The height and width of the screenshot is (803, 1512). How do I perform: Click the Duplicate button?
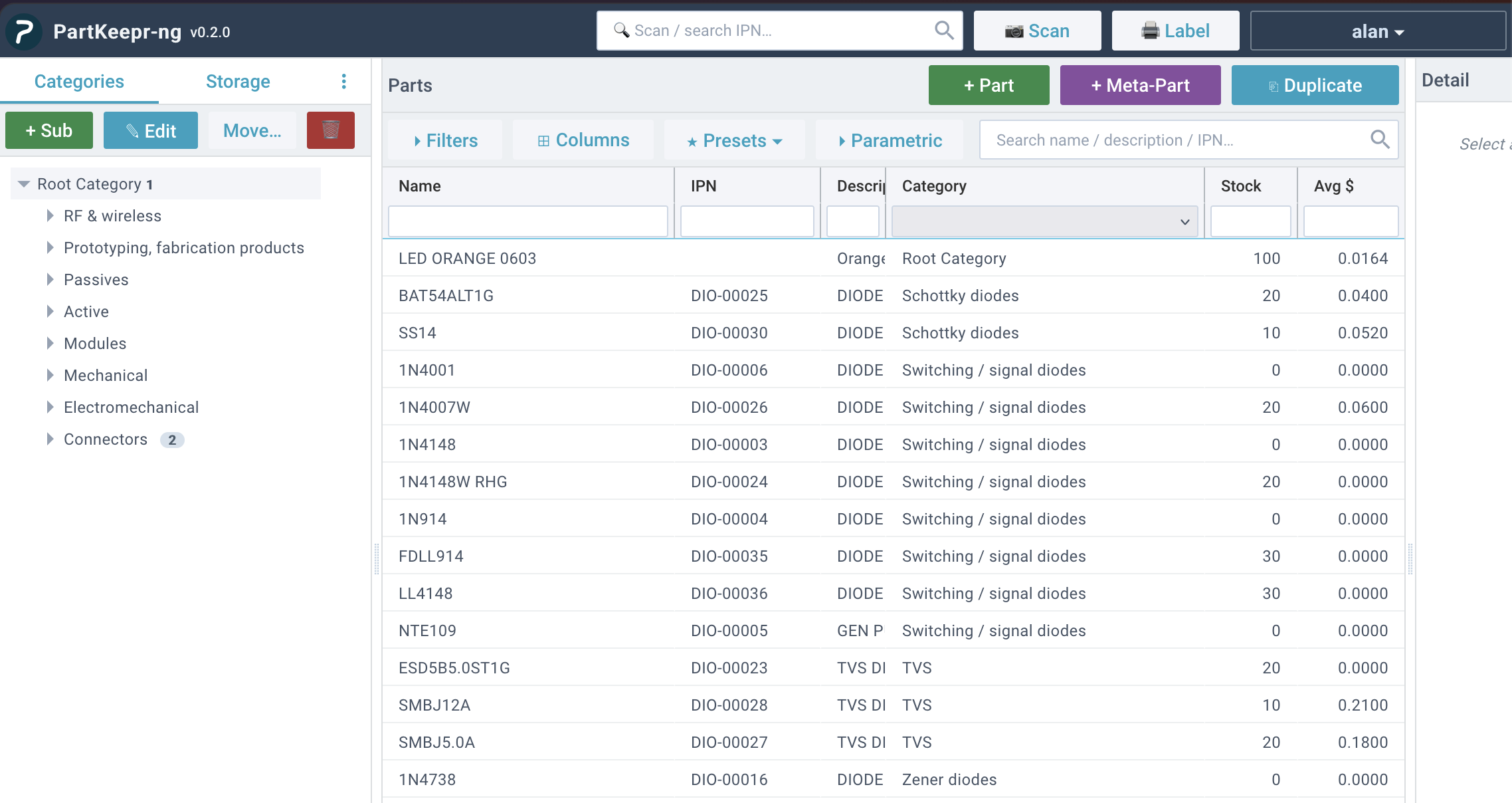1315,85
